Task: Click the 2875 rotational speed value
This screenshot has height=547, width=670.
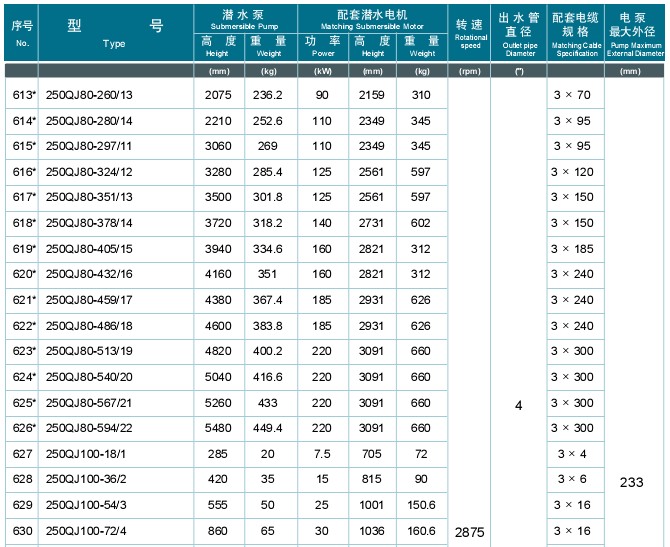Action: pos(469,530)
